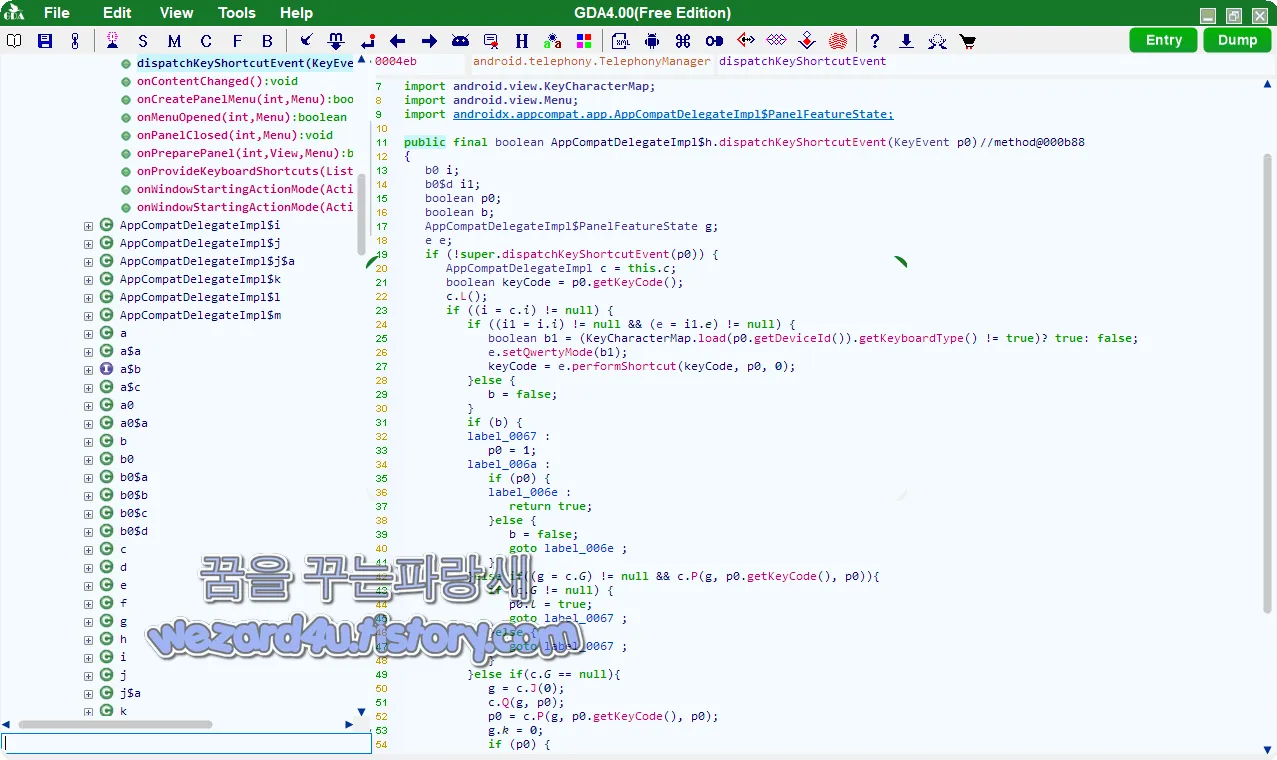Click the green Entry button
1277x760 pixels.
pos(1164,40)
